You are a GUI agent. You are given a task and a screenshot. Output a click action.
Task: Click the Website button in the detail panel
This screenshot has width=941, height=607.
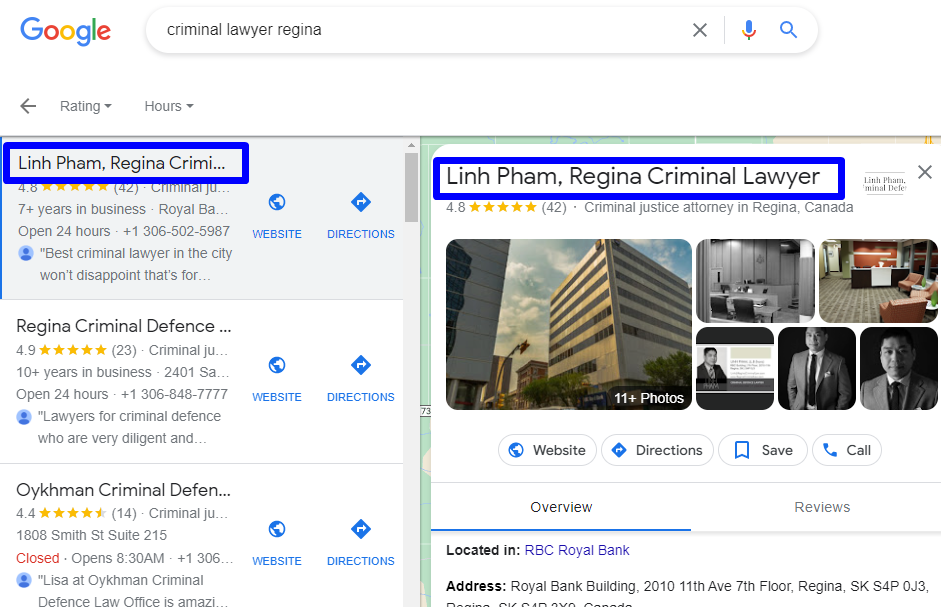click(547, 450)
